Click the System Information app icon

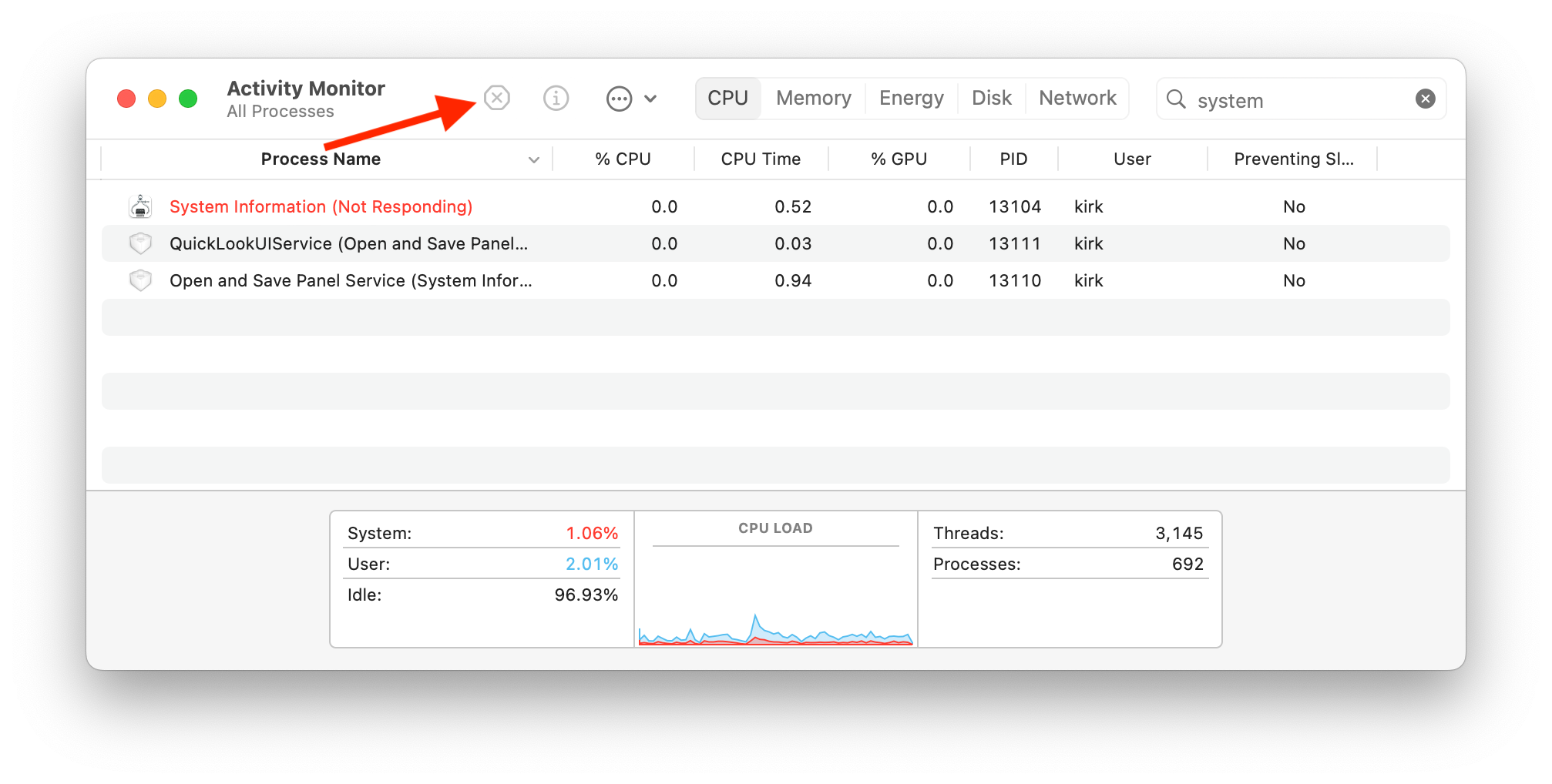click(x=140, y=206)
